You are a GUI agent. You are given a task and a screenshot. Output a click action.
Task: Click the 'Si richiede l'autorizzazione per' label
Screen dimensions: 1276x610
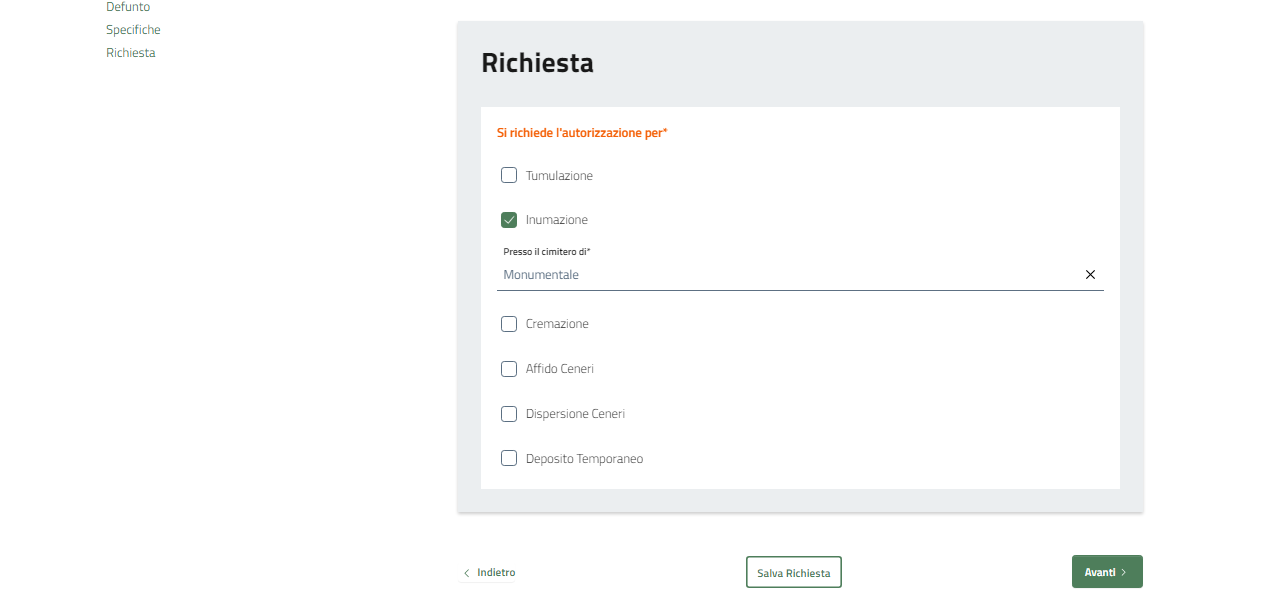pos(582,133)
